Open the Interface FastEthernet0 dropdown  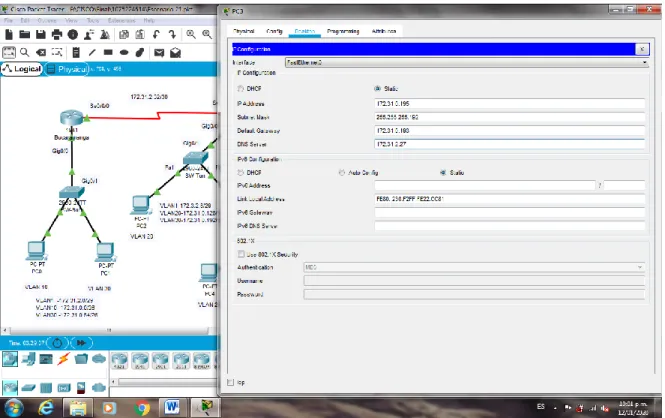[x=467, y=62]
